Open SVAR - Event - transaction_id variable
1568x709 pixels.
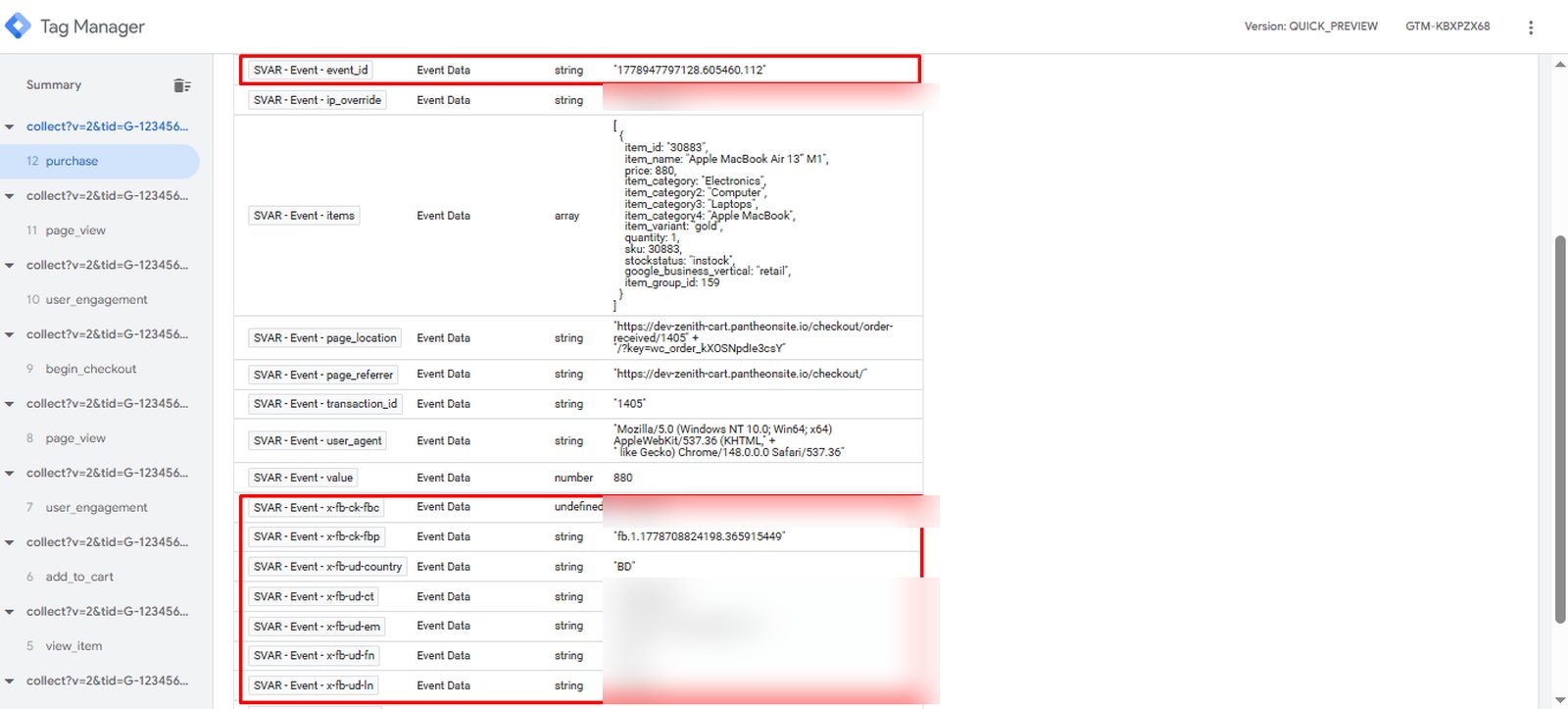tap(325, 404)
